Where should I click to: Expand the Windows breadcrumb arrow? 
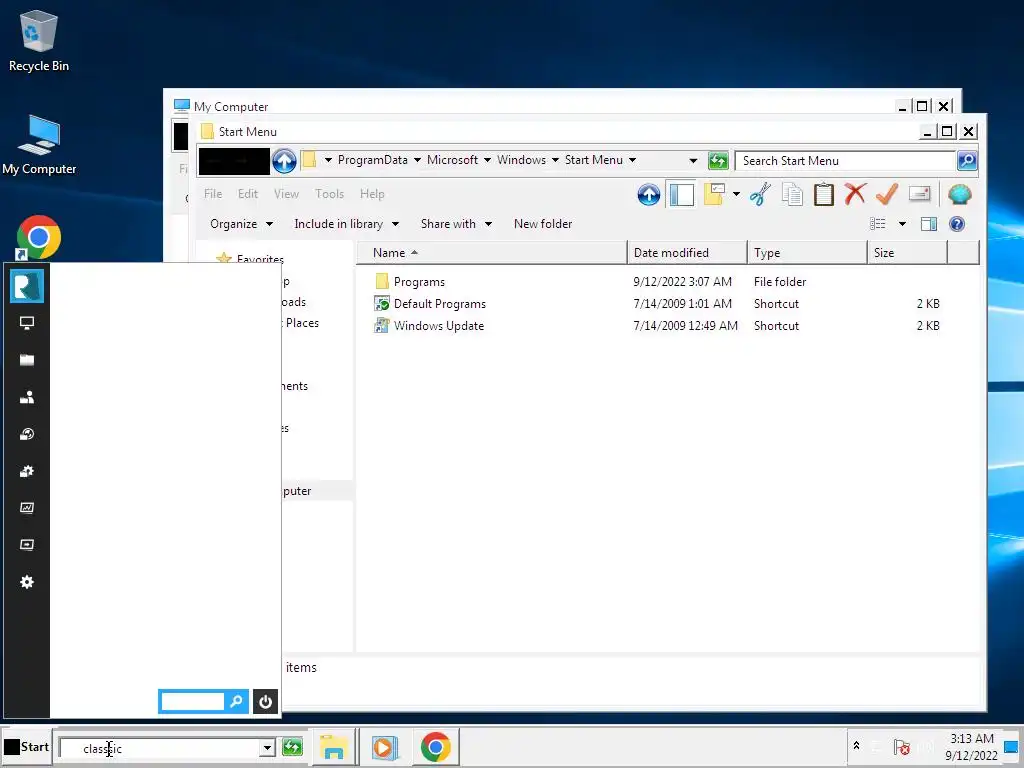coord(555,160)
